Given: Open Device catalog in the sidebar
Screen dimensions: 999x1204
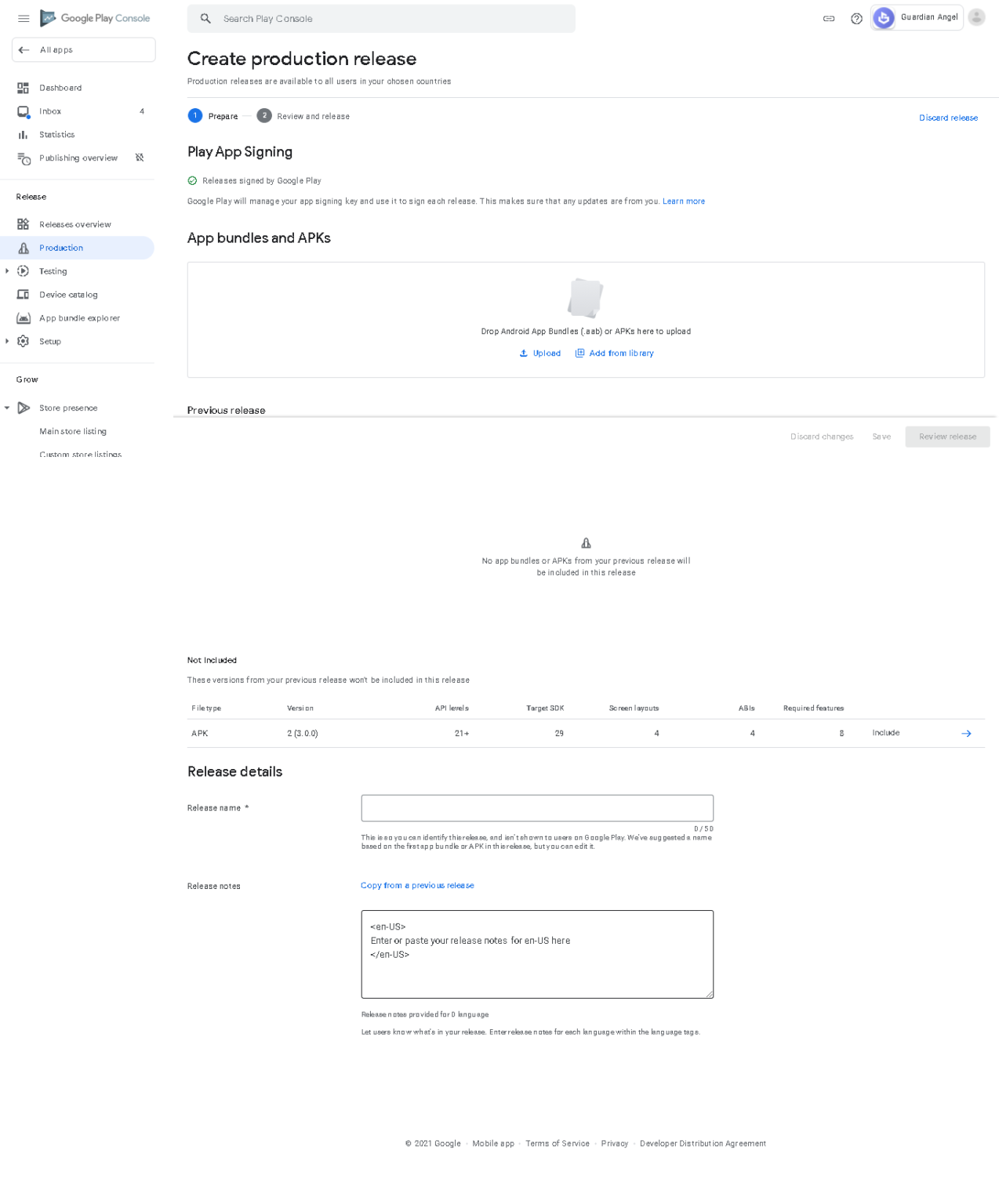Looking at the screenshot, I should click(68, 294).
